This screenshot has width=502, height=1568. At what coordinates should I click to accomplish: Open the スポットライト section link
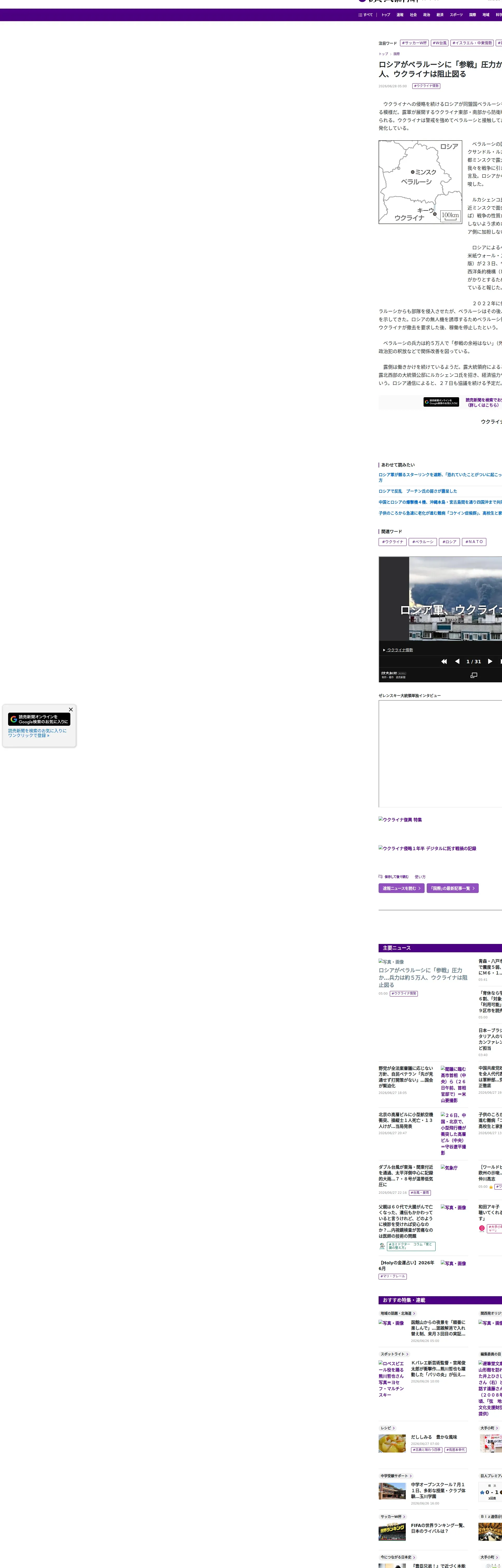click(395, 1354)
